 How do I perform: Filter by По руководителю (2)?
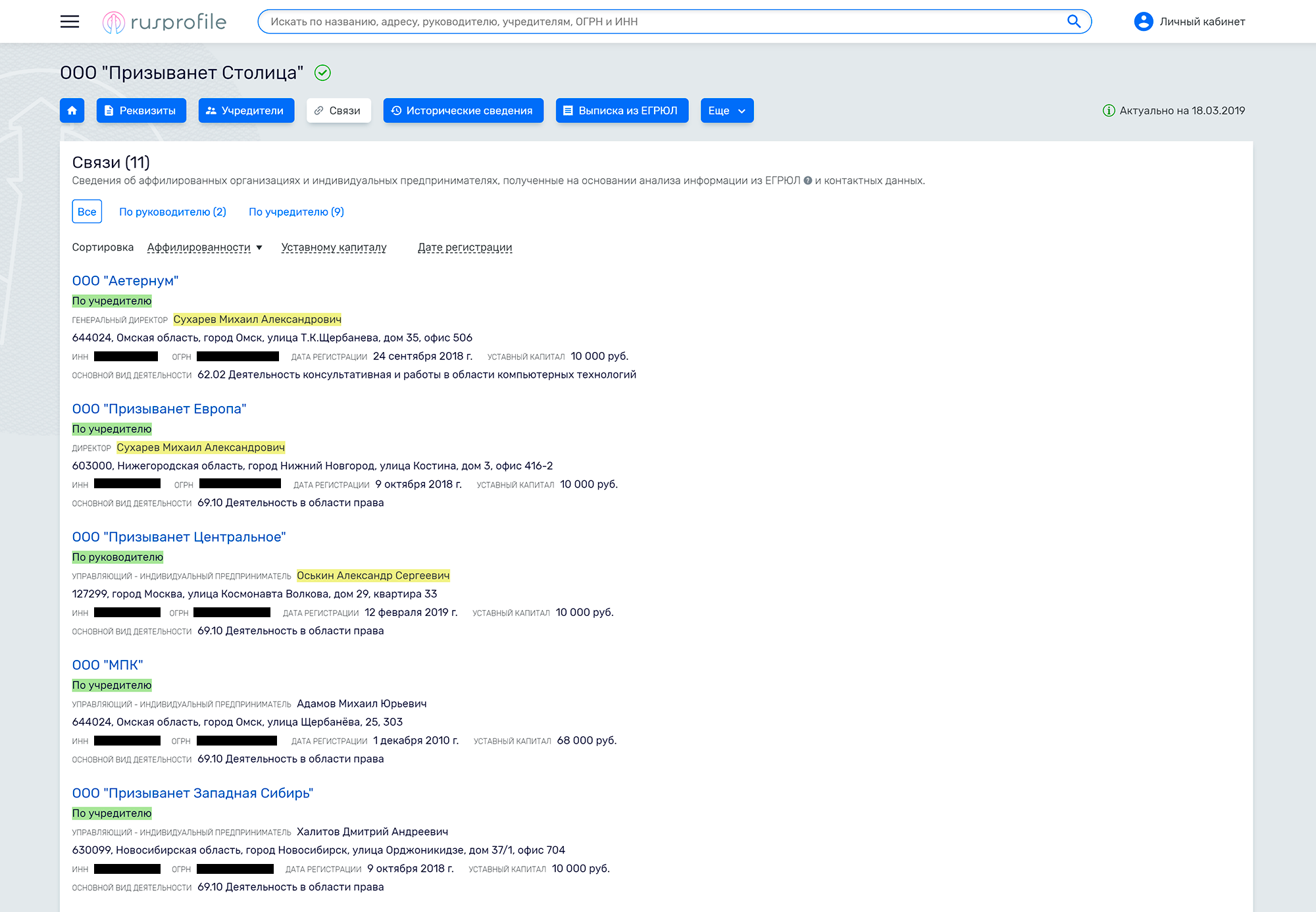(172, 212)
